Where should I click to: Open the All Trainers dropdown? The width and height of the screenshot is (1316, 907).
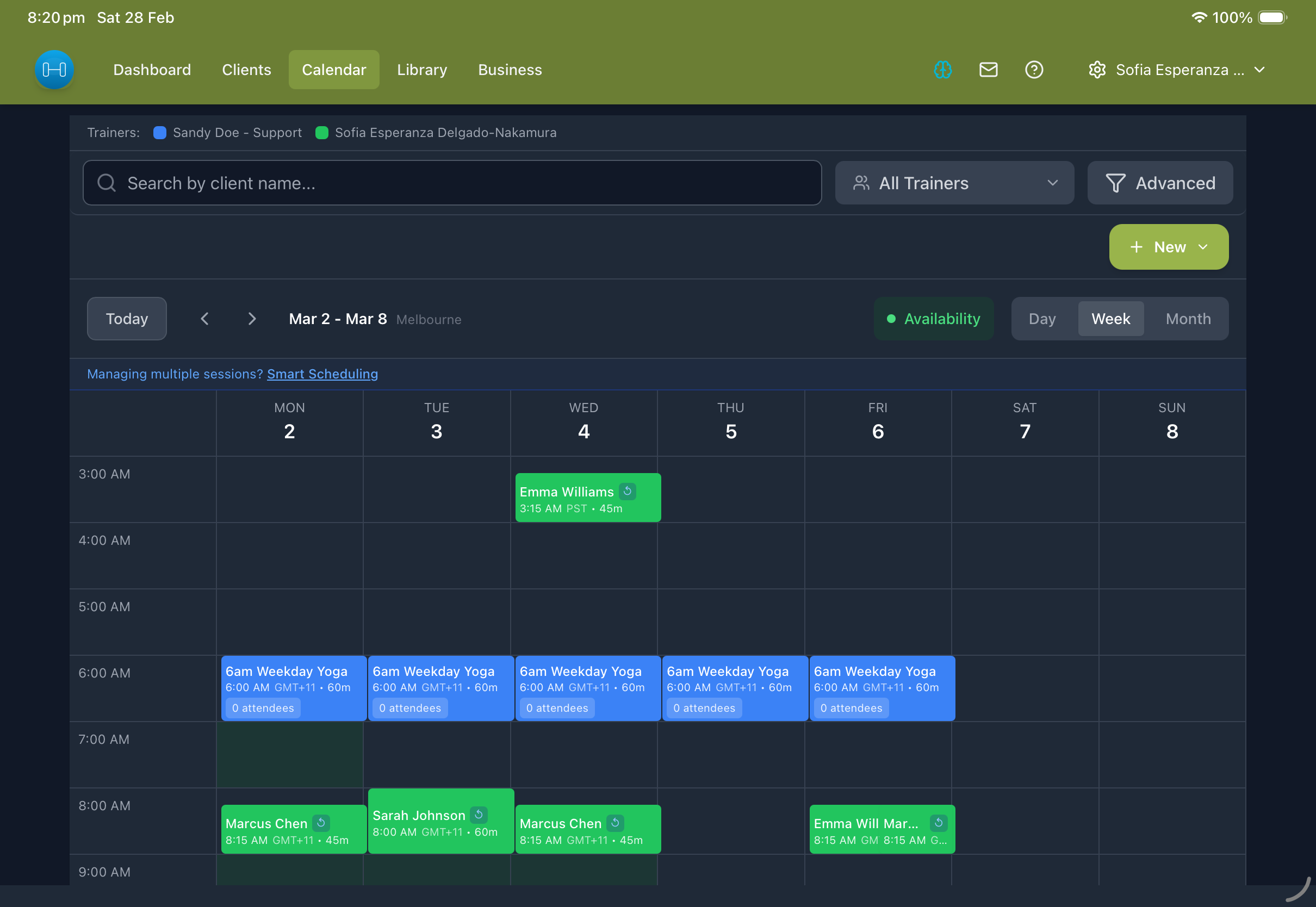coord(954,183)
